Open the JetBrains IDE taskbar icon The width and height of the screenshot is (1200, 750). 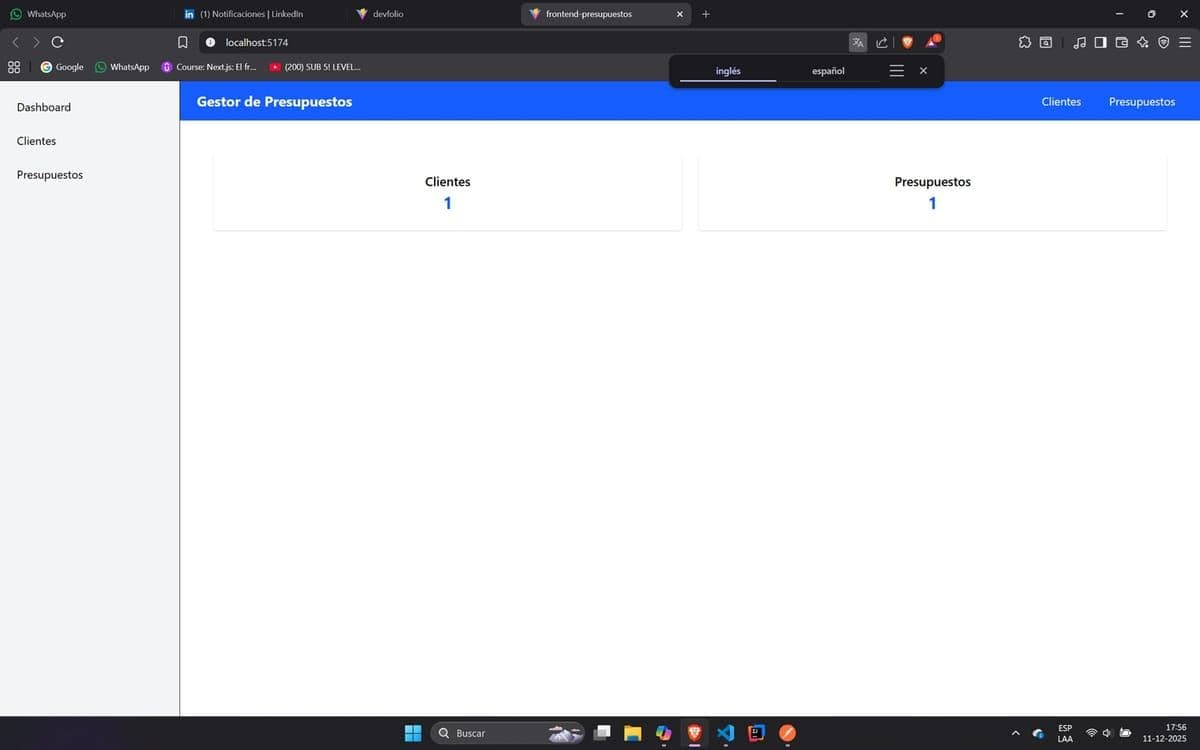point(757,733)
